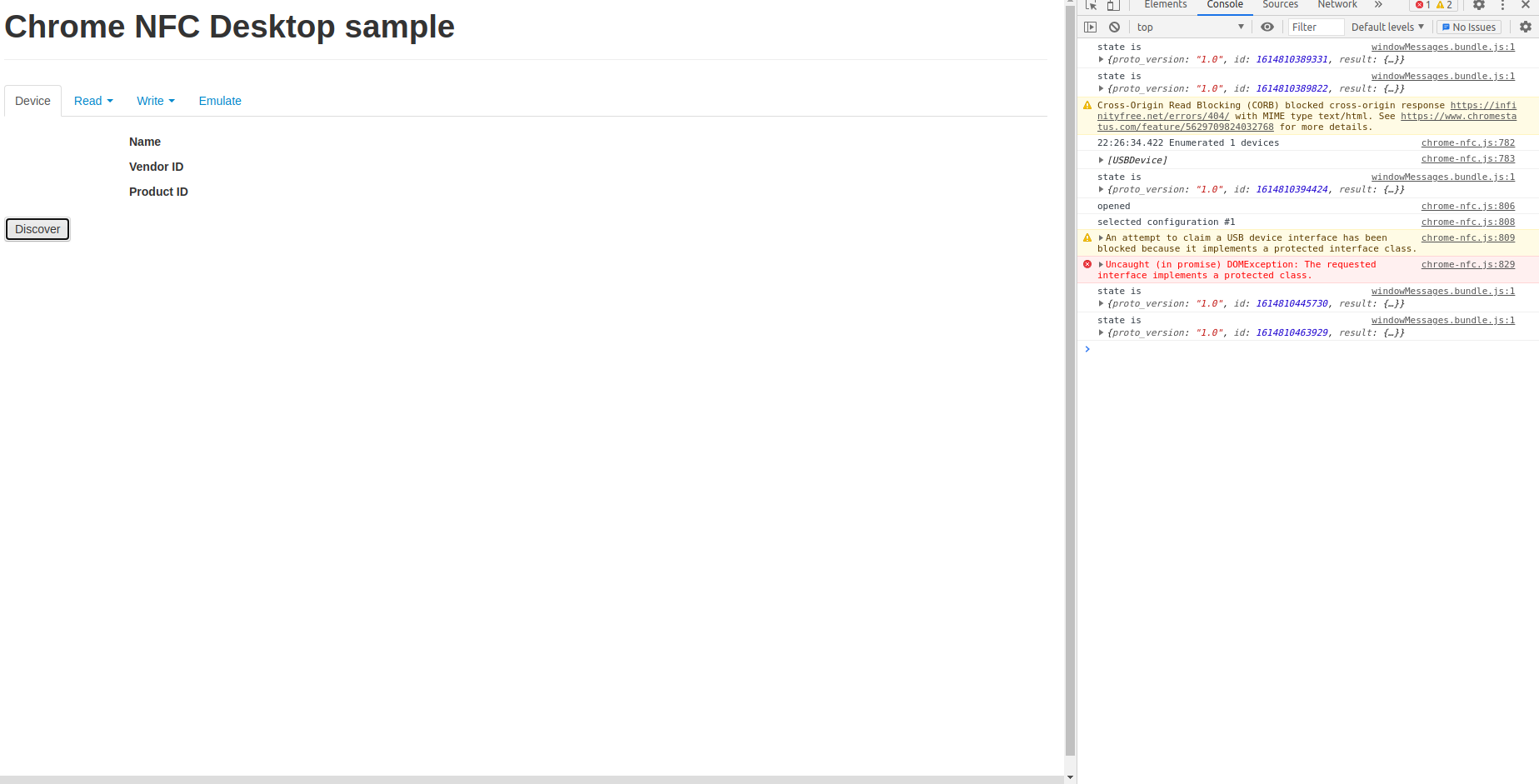Click the error and warning count badge
The image size is (1539, 784).
(x=1433, y=5)
